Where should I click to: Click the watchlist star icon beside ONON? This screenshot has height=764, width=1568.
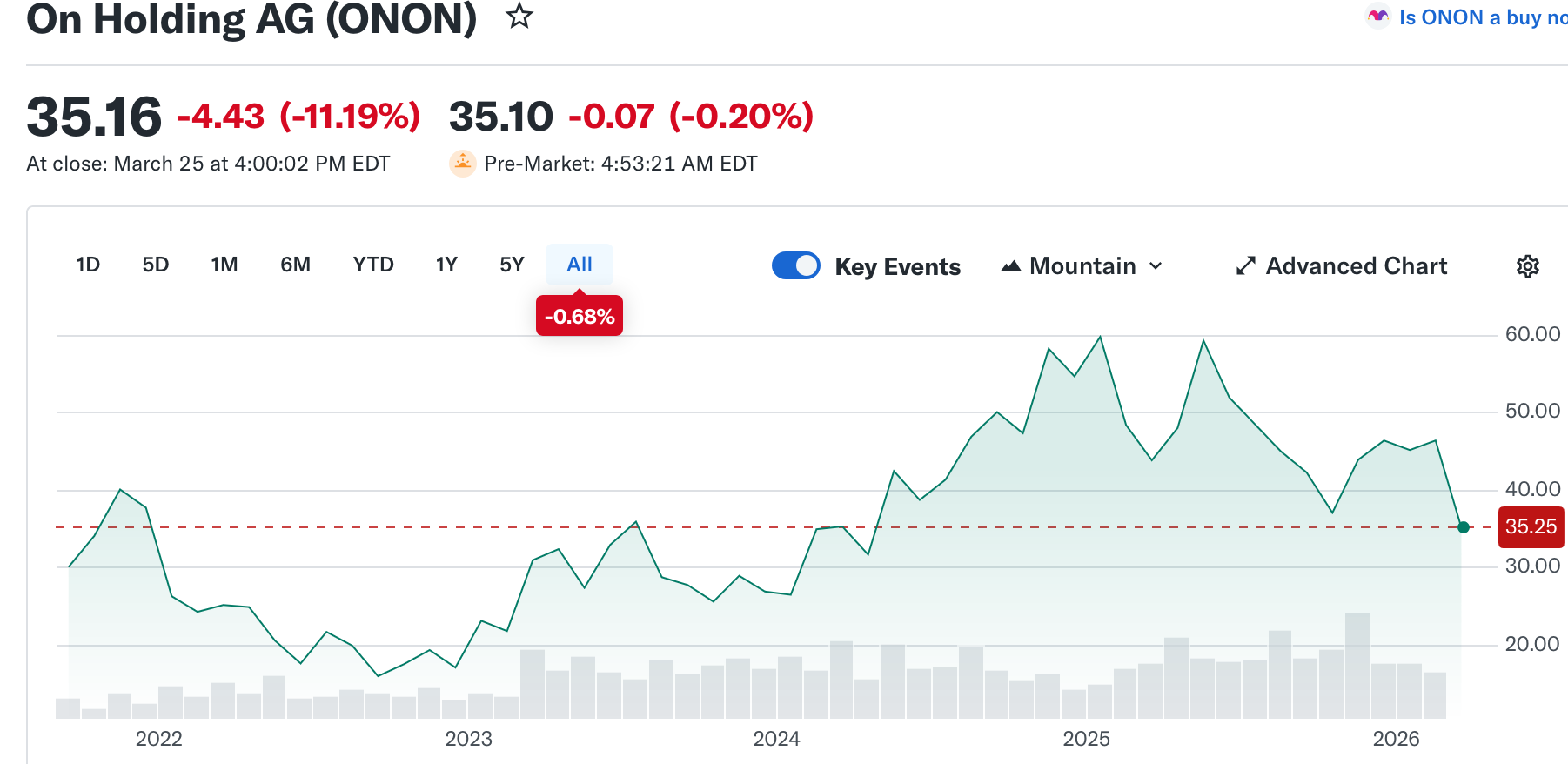(x=519, y=16)
